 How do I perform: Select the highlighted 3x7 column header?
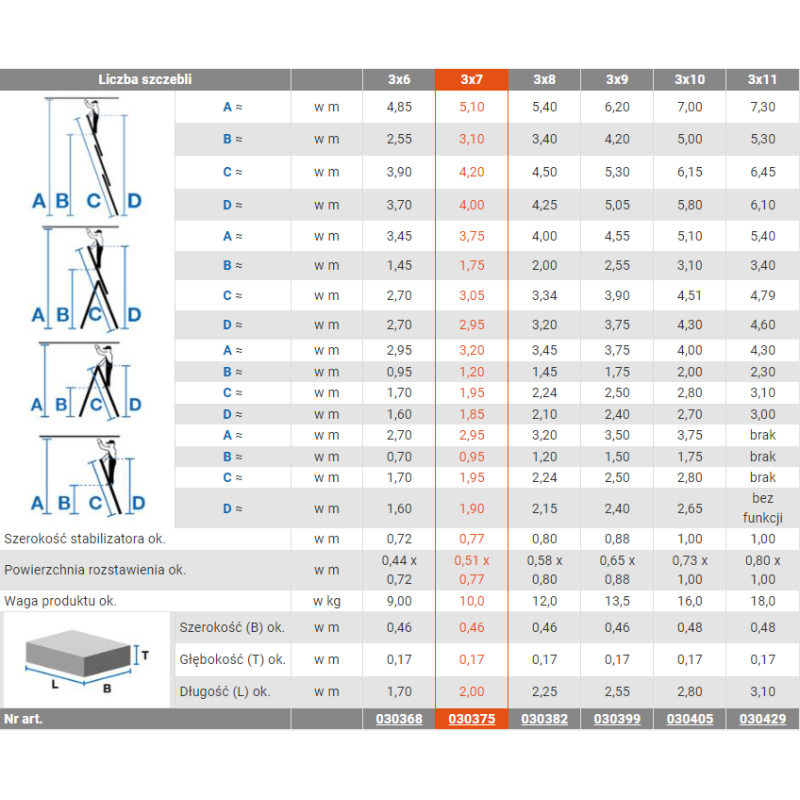471,80
